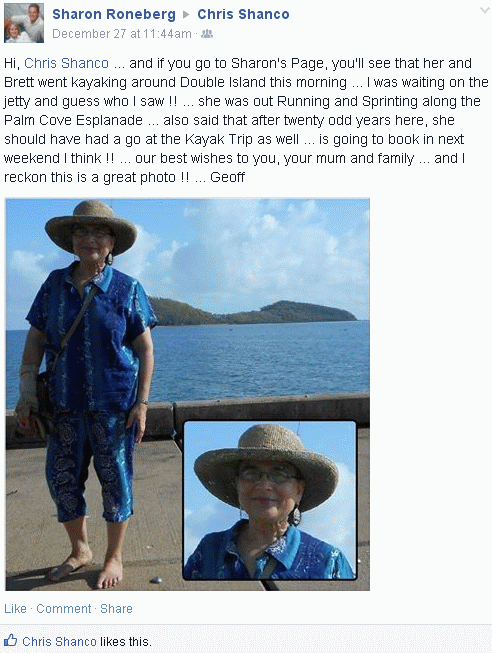Screen dimensions: 492x653
Task: Like this post
Action: [15, 608]
